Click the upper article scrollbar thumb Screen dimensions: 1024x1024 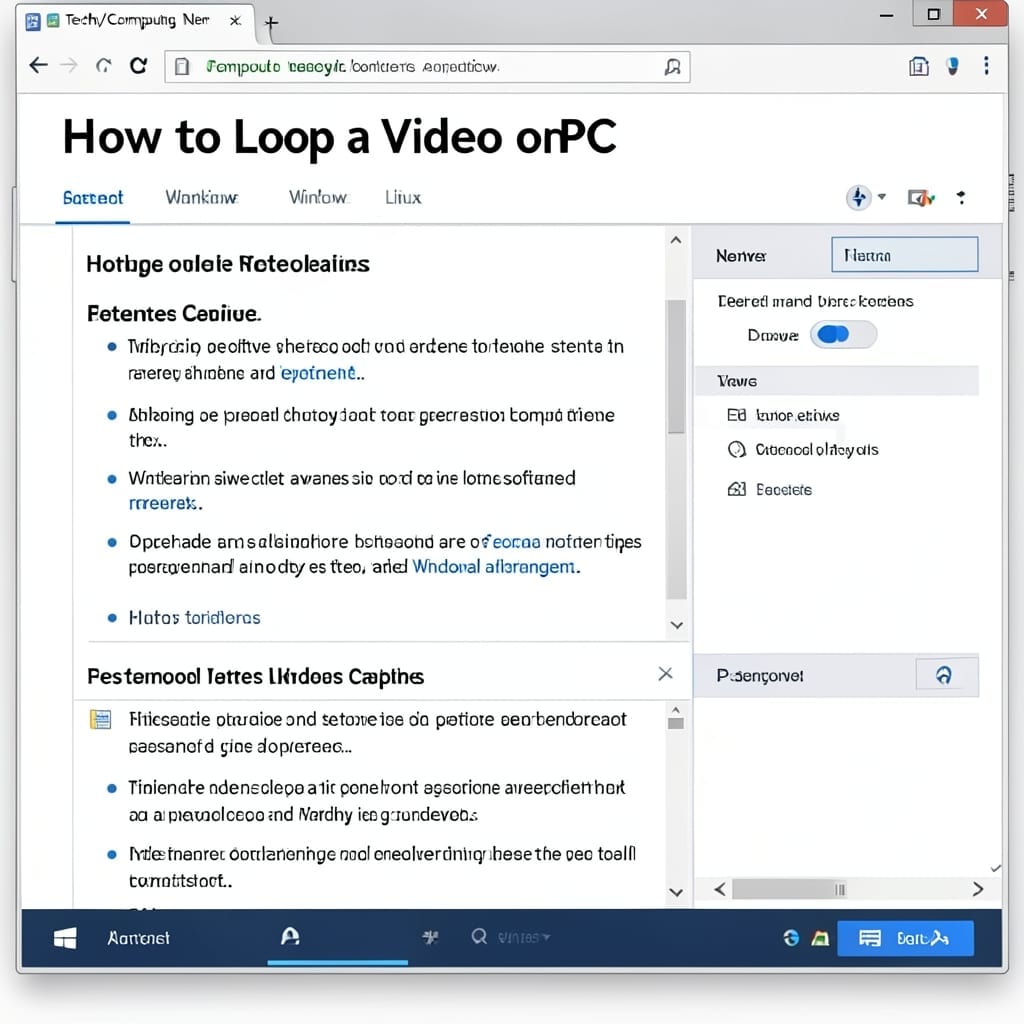coord(677,366)
